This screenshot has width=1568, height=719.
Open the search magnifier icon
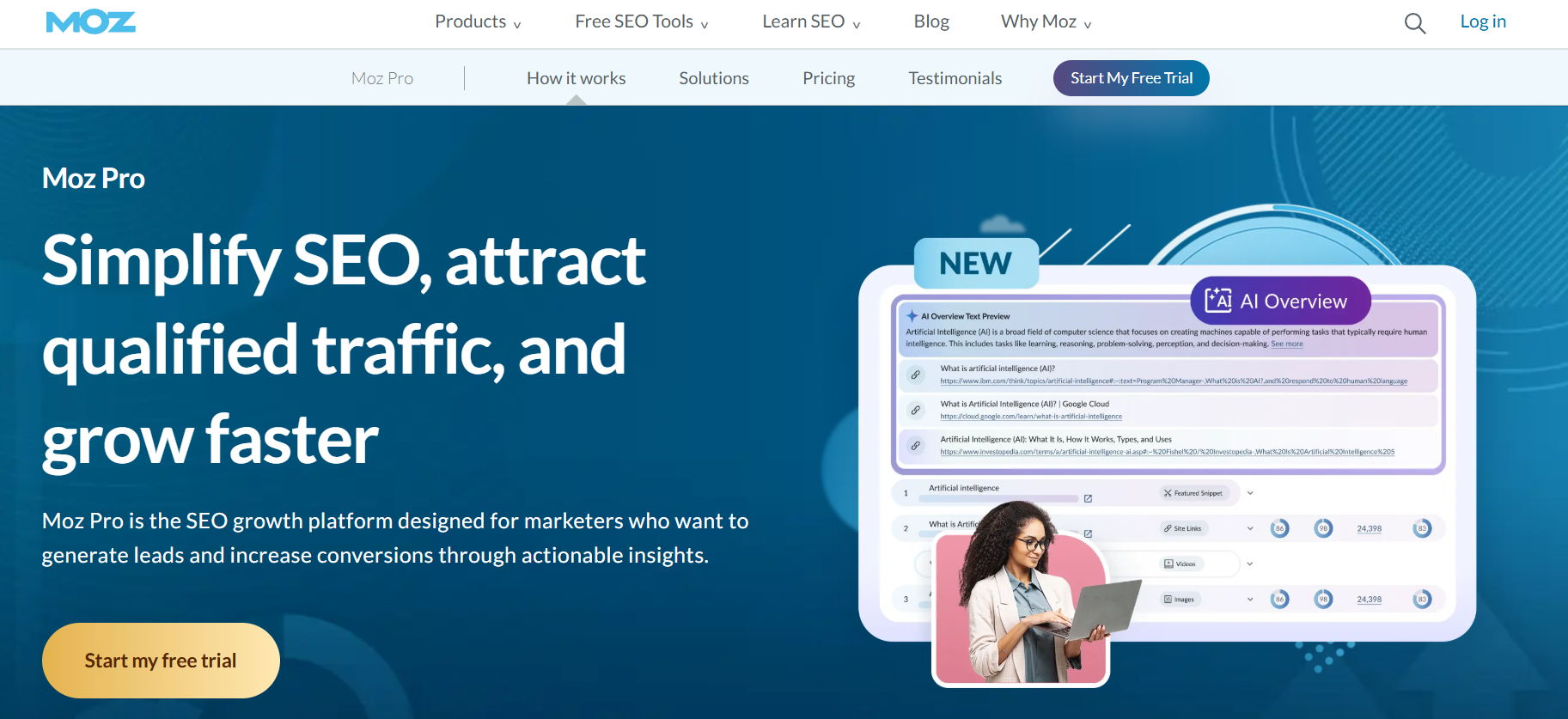(x=1414, y=23)
